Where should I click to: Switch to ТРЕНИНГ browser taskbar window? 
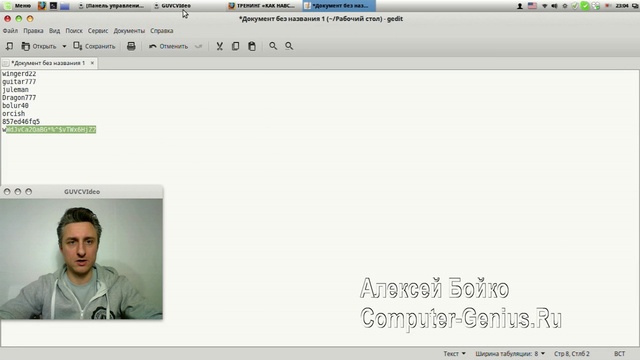pos(262,6)
